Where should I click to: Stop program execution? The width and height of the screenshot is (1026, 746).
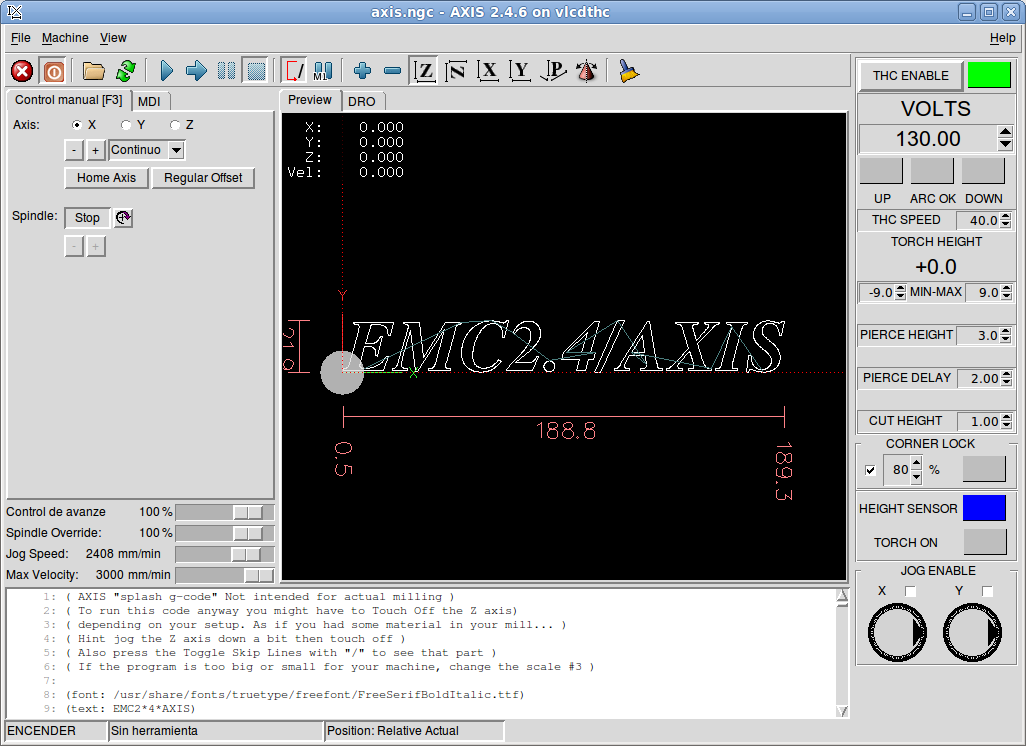(256, 71)
